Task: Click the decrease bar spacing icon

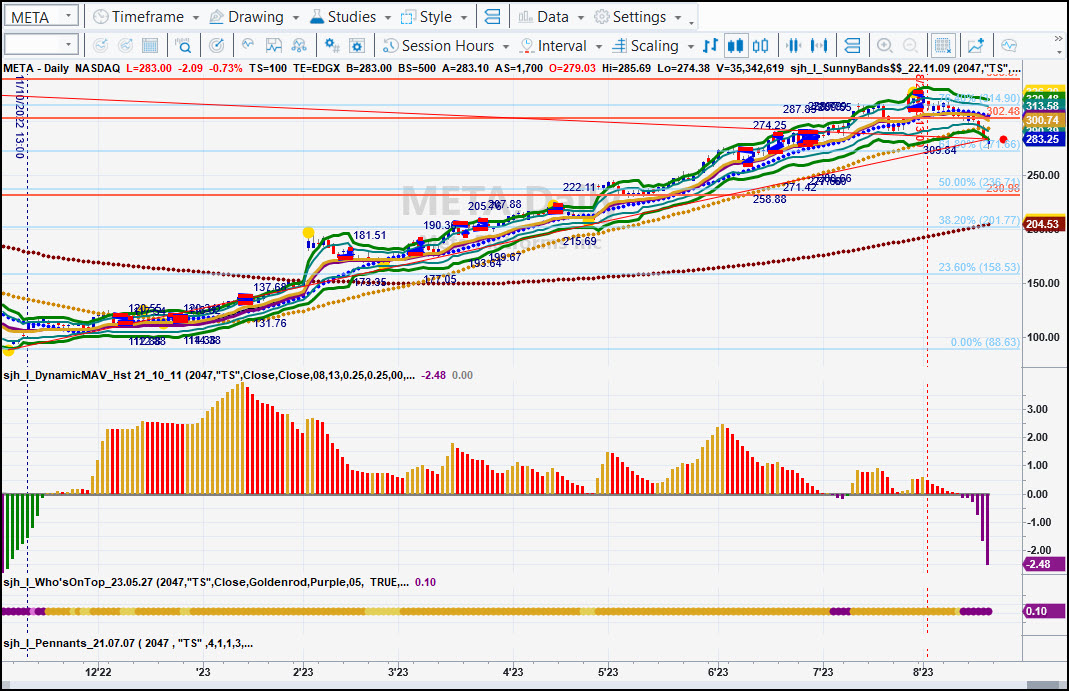Action: click(794, 46)
